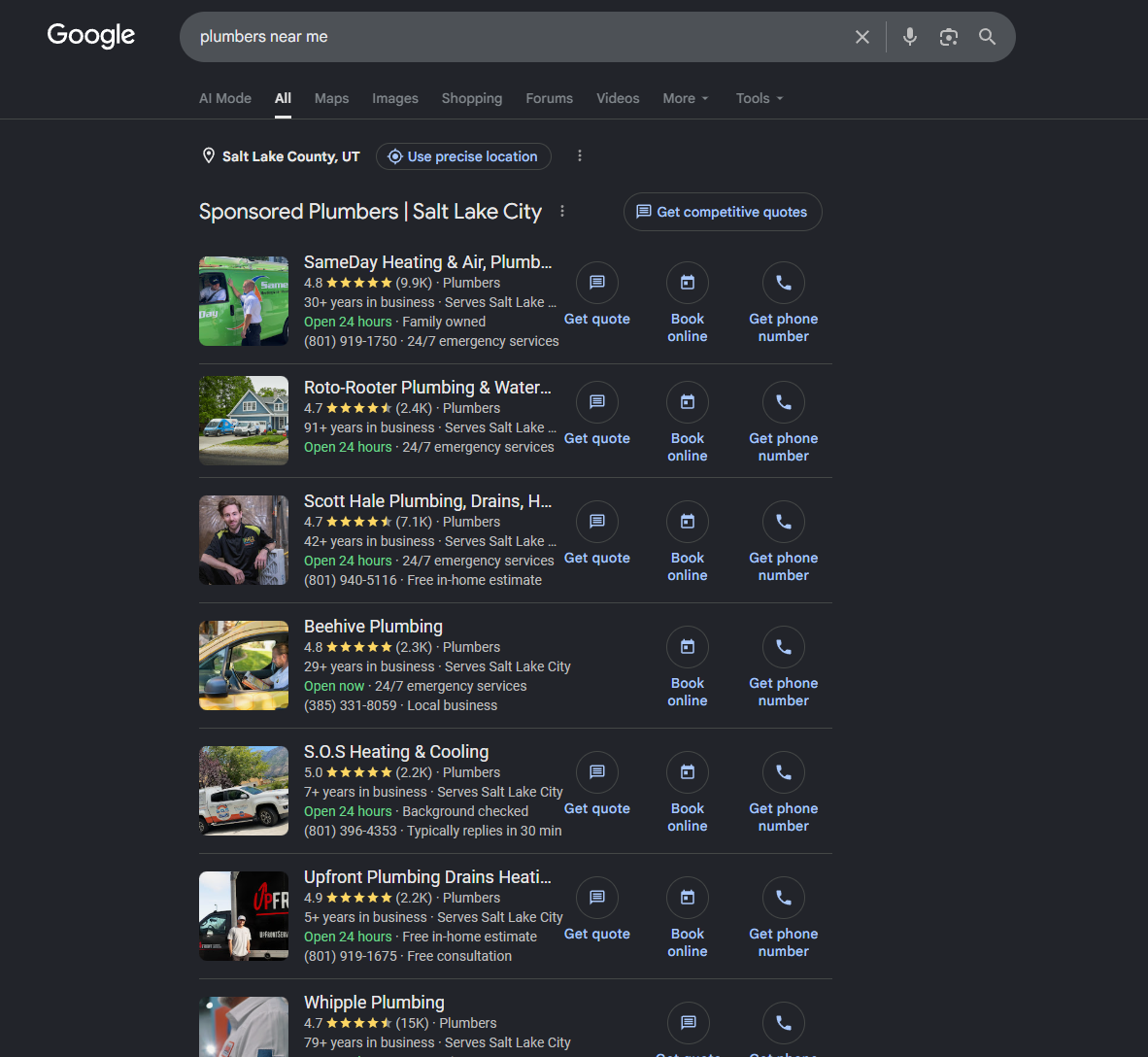1148x1057 pixels.
Task: Click Get competitive quotes button
Action: pyautogui.click(x=723, y=212)
